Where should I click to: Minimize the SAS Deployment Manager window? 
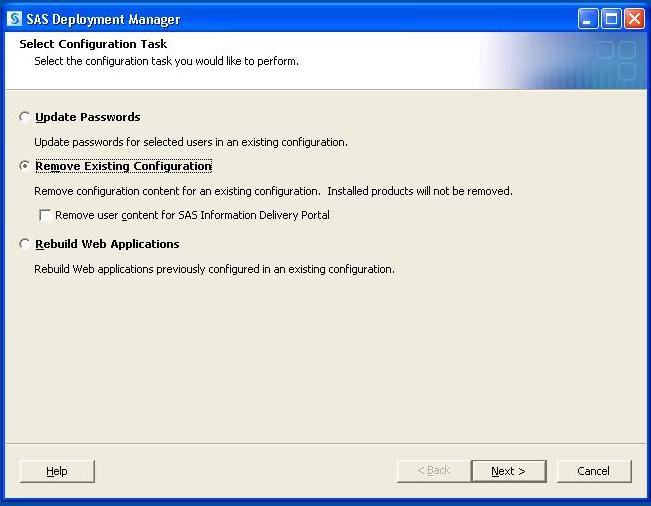[589, 19]
